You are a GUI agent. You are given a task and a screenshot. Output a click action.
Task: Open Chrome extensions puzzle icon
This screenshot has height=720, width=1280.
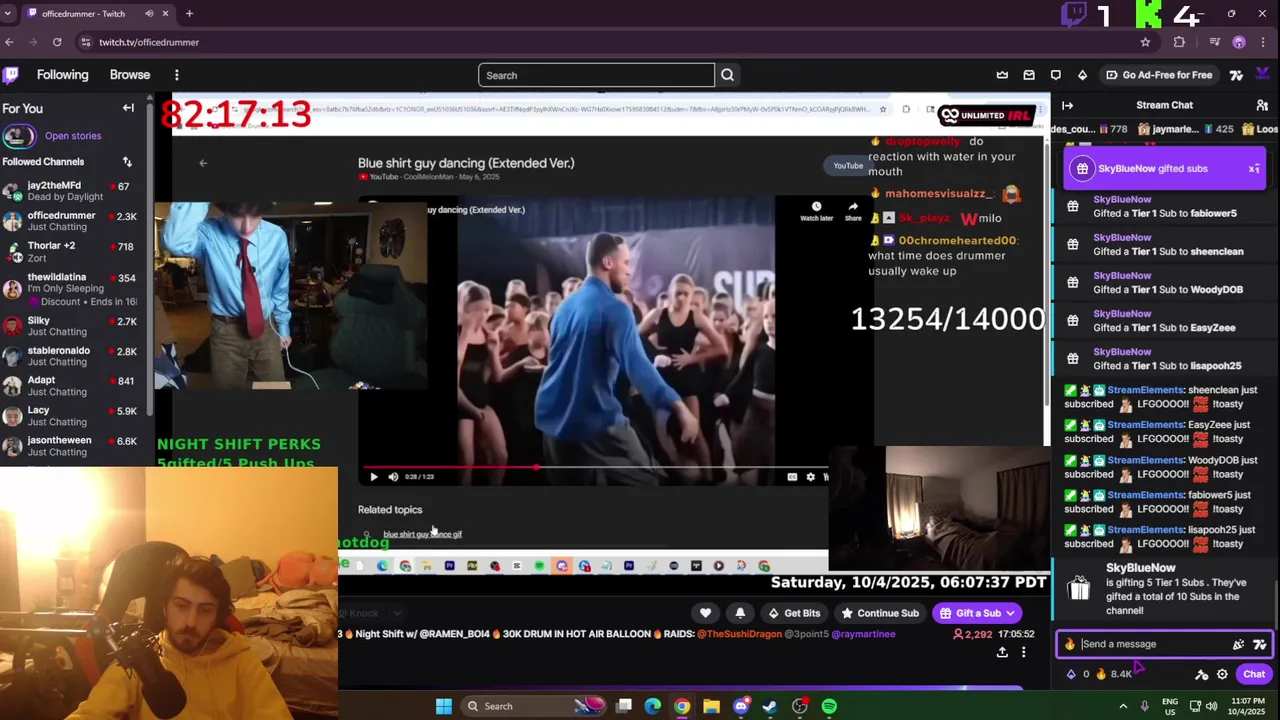click(x=1179, y=42)
